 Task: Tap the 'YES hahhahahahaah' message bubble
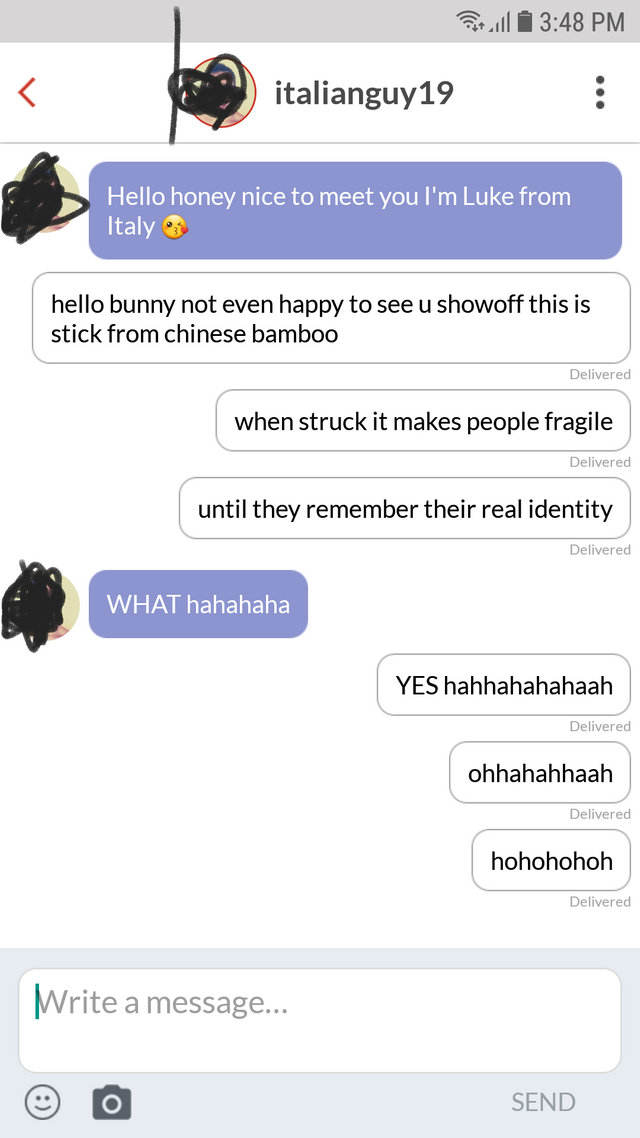coord(504,684)
